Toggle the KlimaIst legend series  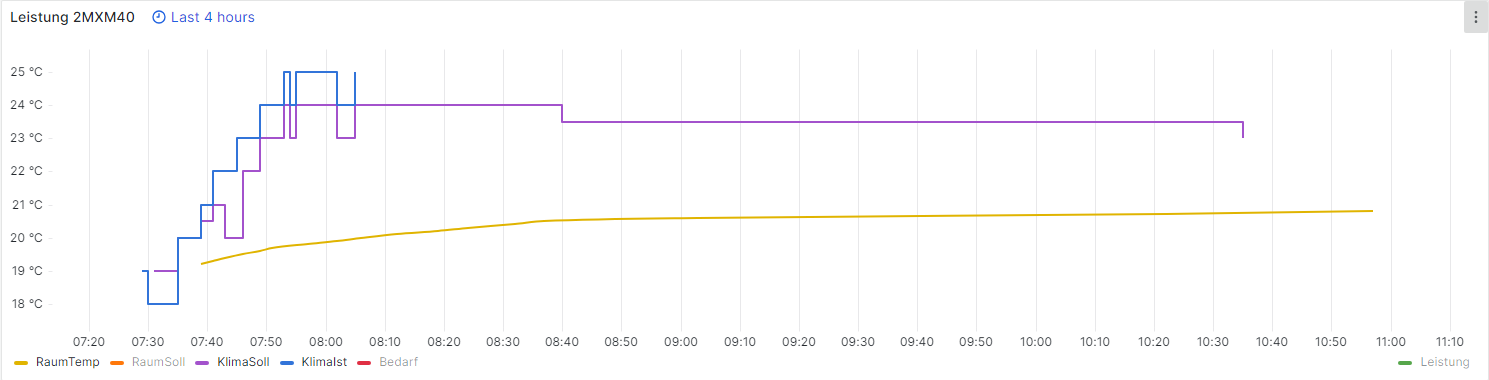click(324, 362)
